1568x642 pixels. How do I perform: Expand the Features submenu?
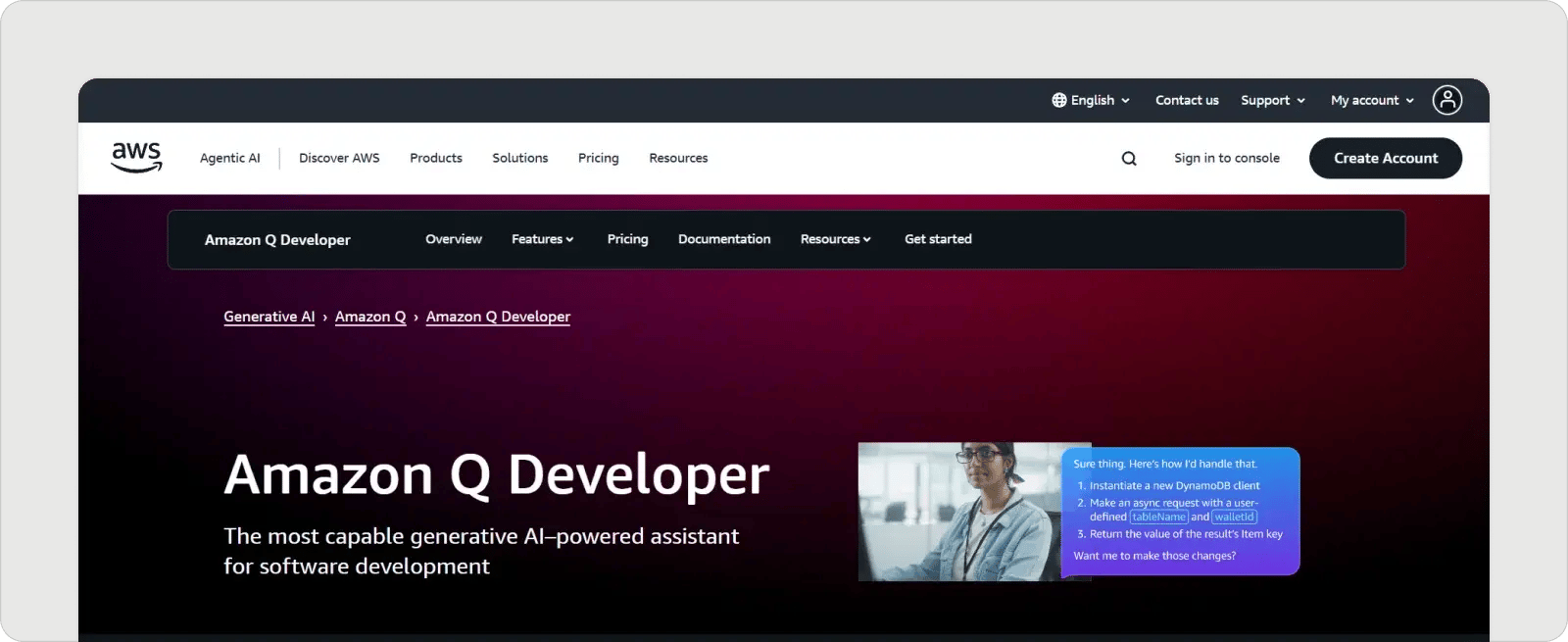(x=542, y=239)
